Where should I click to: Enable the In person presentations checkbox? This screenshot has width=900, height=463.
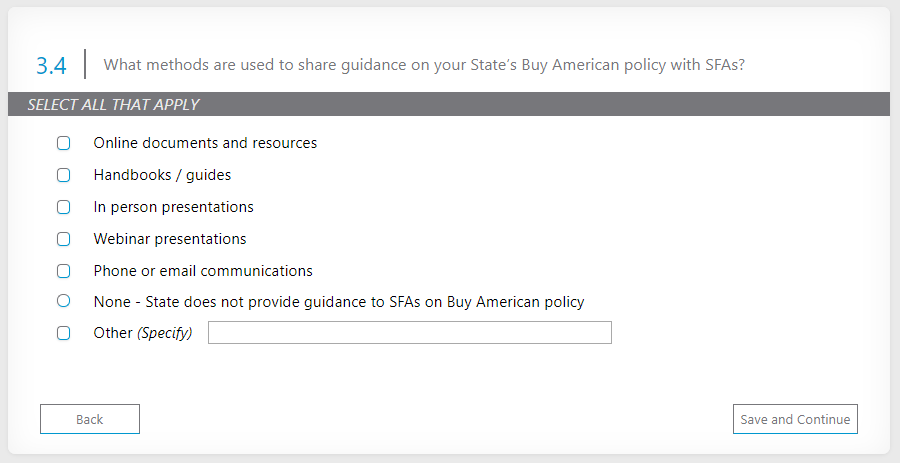64,207
